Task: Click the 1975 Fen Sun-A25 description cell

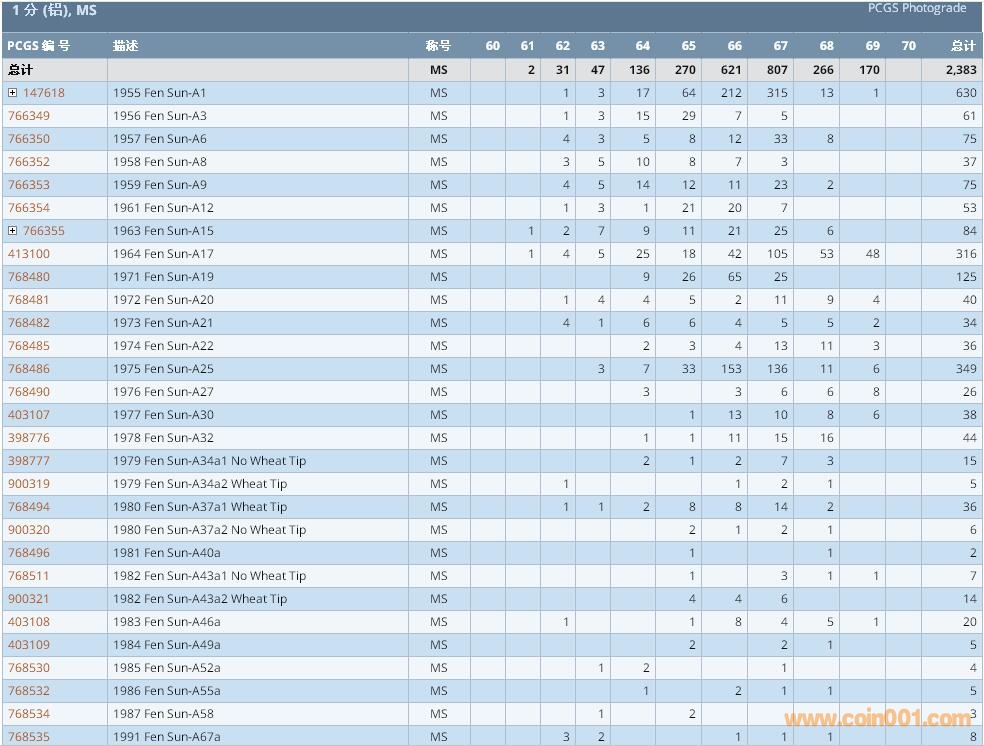Action: coord(163,369)
